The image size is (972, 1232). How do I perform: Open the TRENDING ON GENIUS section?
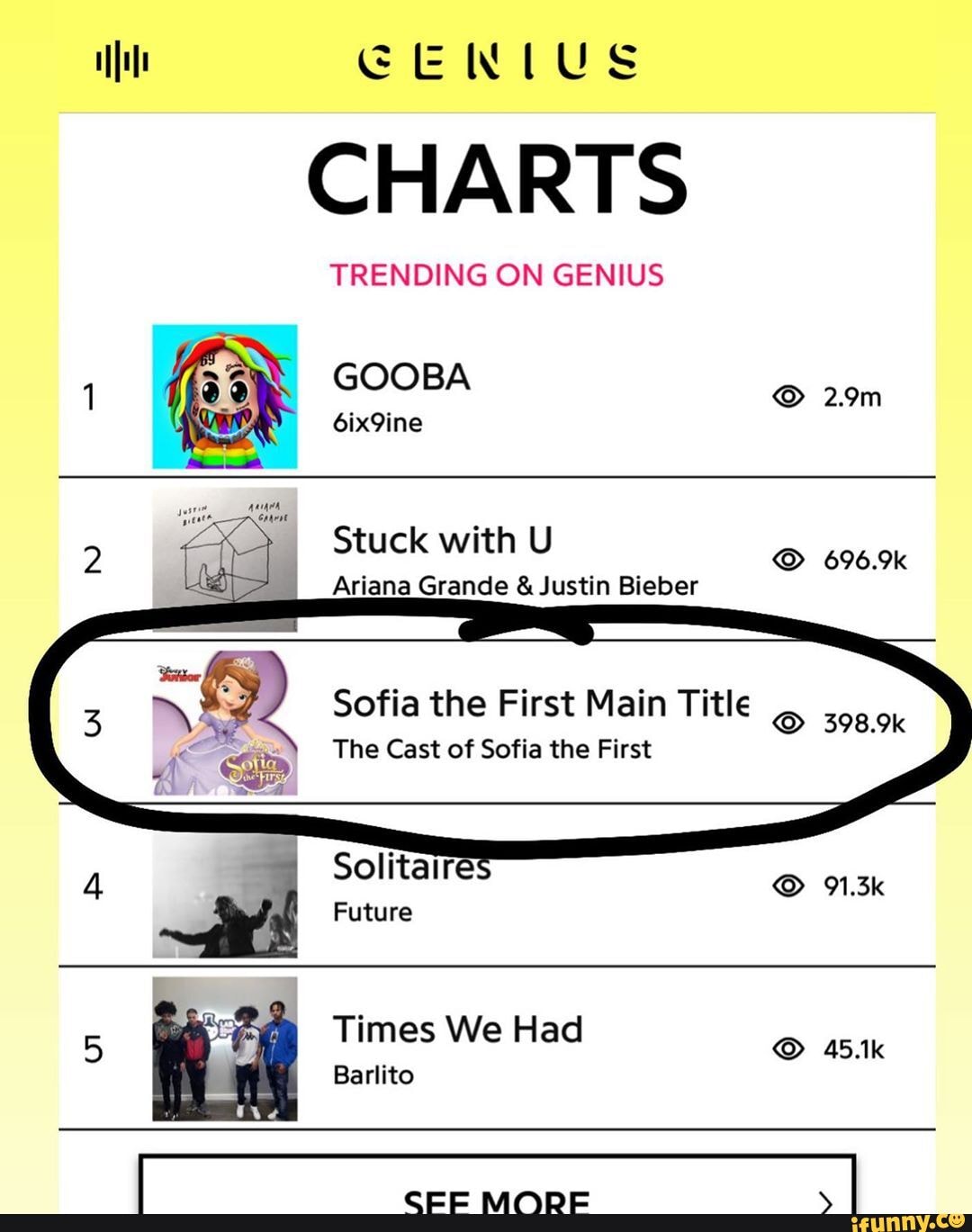point(497,274)
